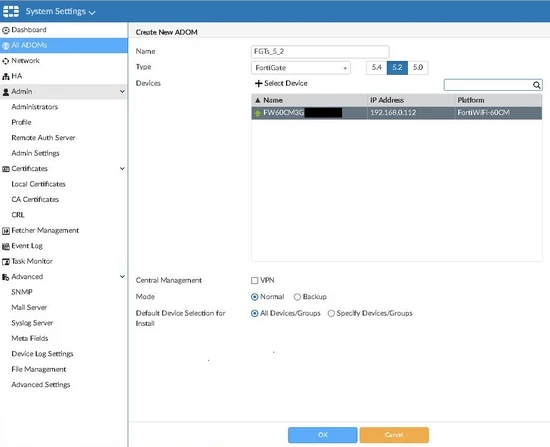This screenshot has height=447, width=550.
Task: Open Local Certificates page
Action: pyautogui.click(x=38, y=184)
